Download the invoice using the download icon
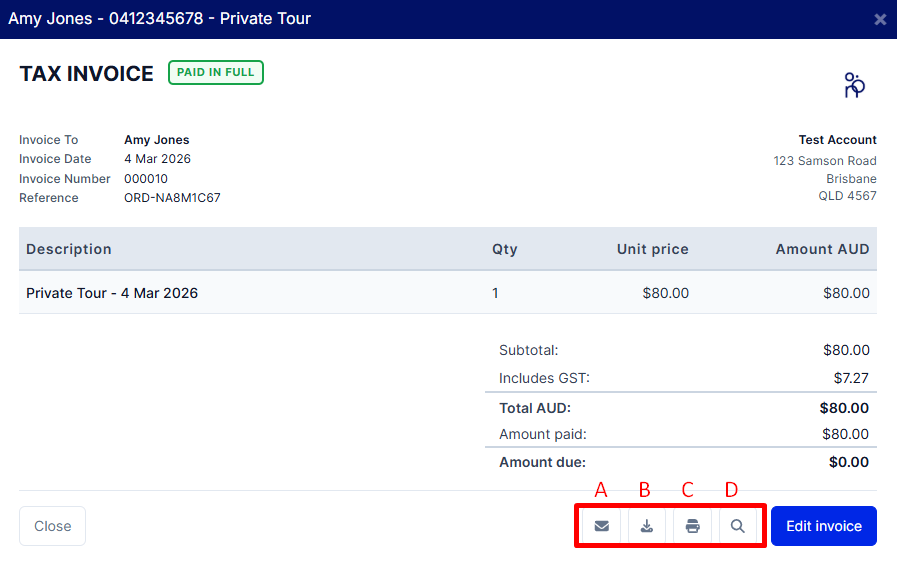 pos(647,526)
